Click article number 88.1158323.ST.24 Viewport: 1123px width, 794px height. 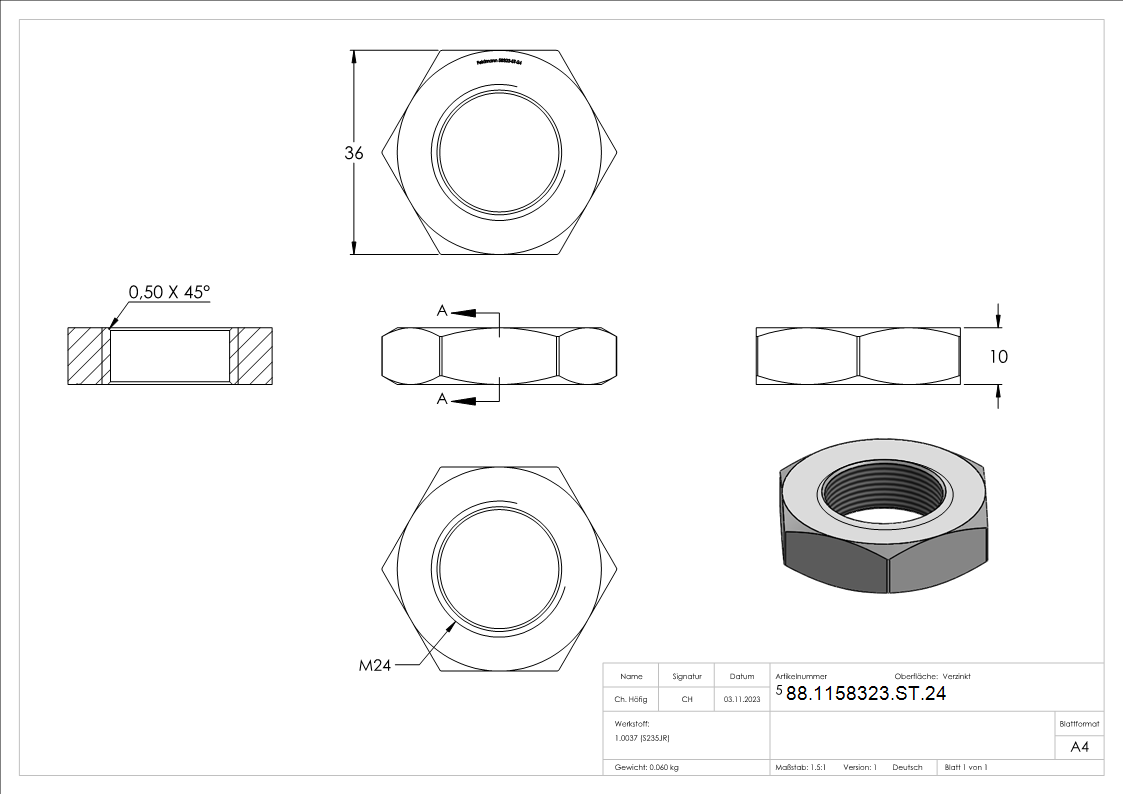[866, 694]
